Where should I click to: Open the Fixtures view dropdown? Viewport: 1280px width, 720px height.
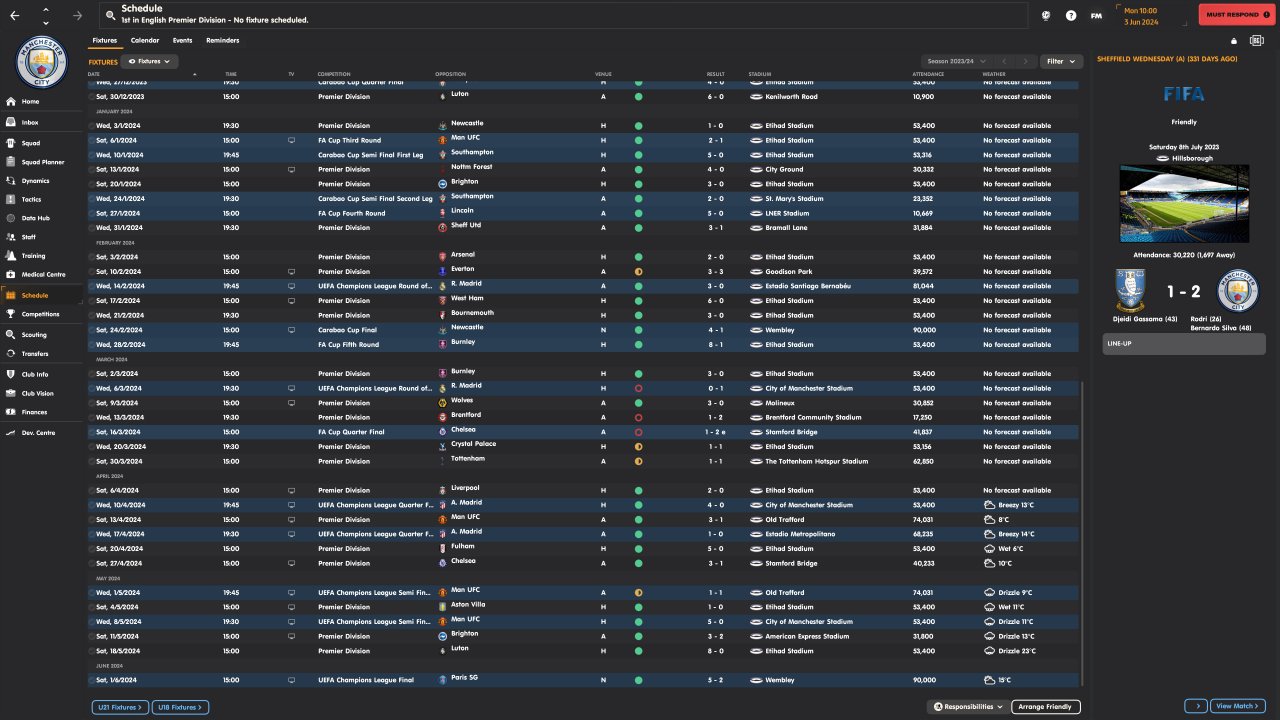[x=152, y=61]
